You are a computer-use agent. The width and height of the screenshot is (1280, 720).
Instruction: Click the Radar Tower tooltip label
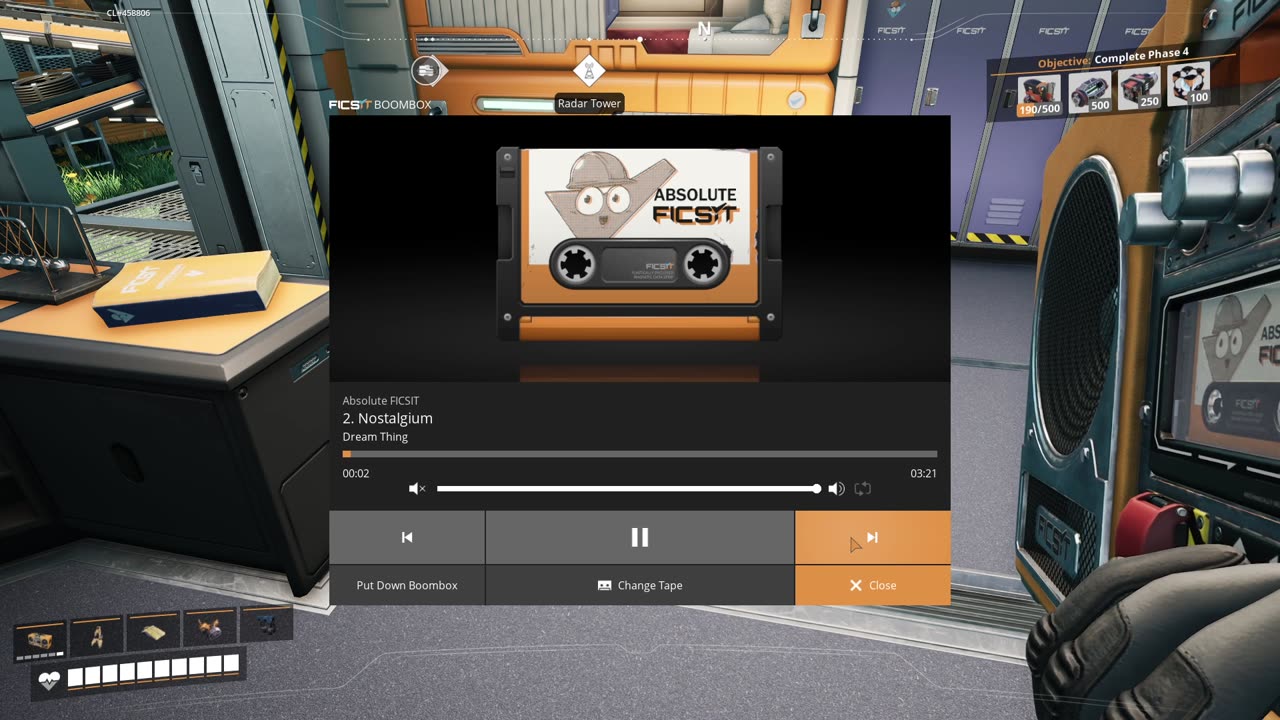589,103
